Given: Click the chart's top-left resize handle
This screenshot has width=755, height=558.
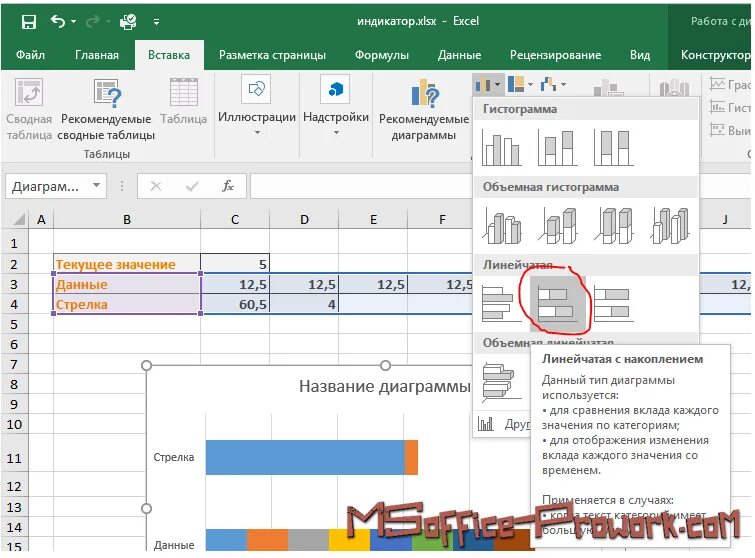Looking at the screenshot, I should tap(146, 366).
